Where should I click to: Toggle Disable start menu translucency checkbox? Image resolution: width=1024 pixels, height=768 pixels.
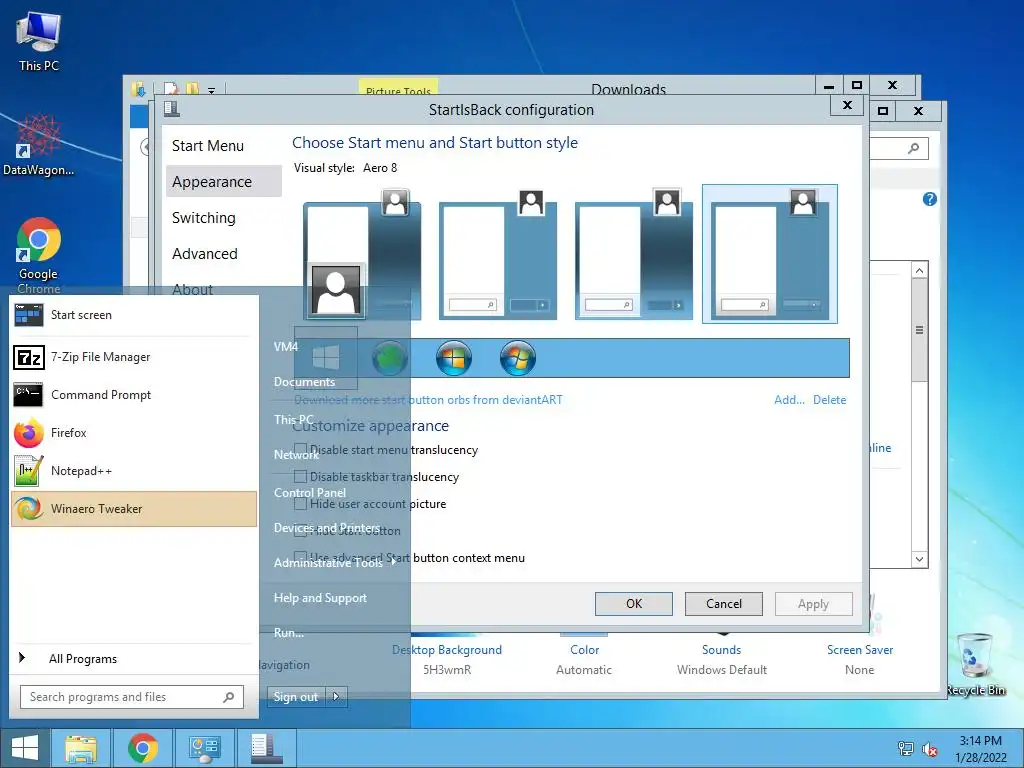click(x=300, y=449)
